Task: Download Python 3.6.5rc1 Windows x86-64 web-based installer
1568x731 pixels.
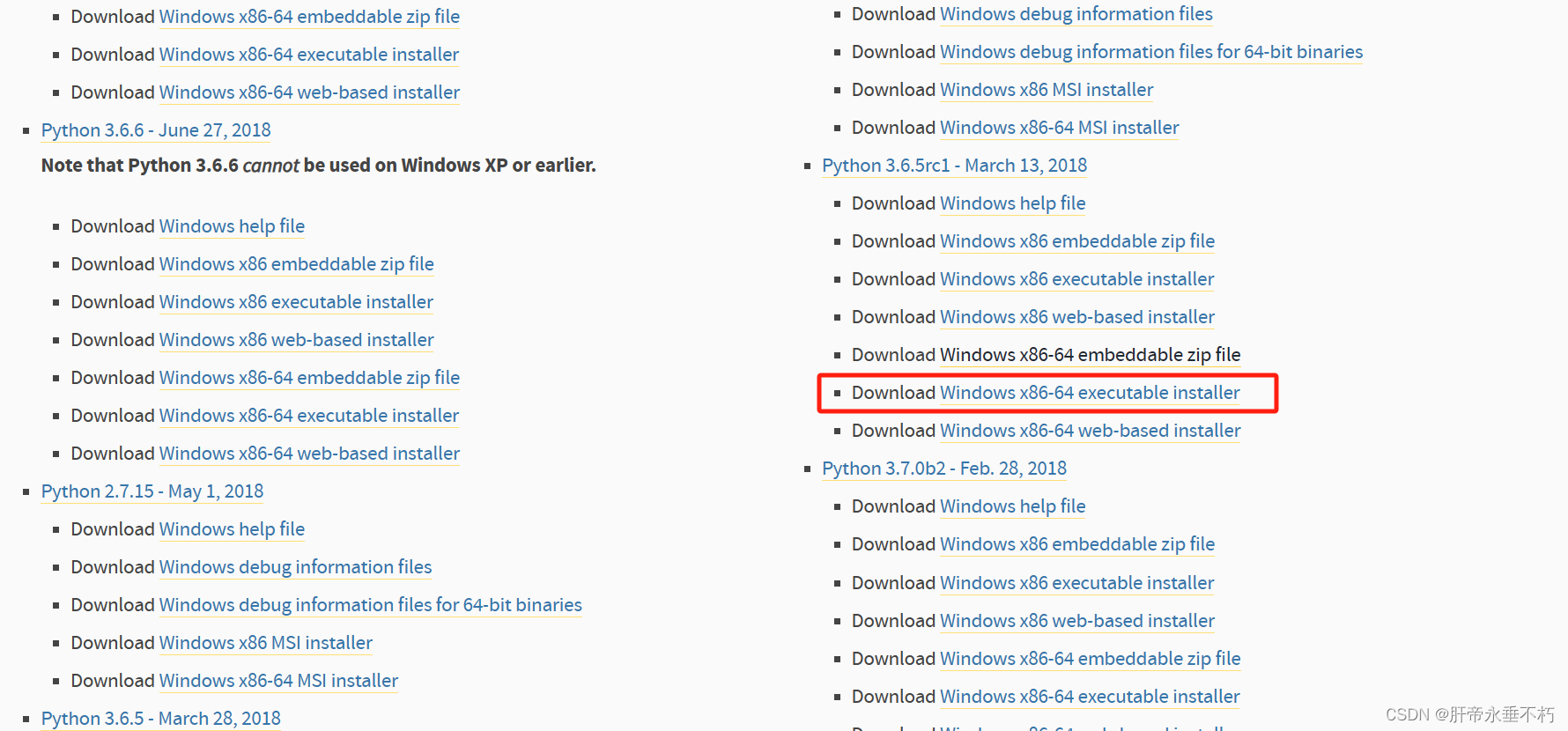Action: pyautogui.click(x=1090, y=431)
